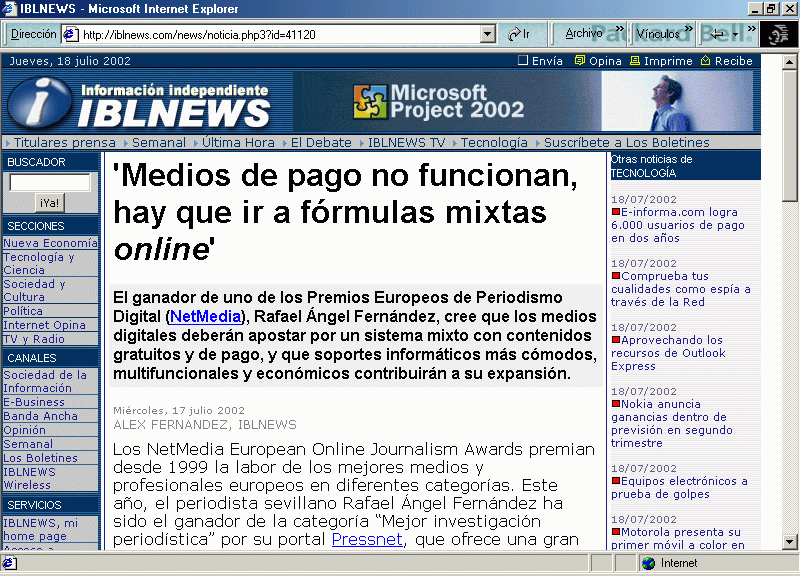Open IBLNEWS TV navigation item

pos(406,142)
